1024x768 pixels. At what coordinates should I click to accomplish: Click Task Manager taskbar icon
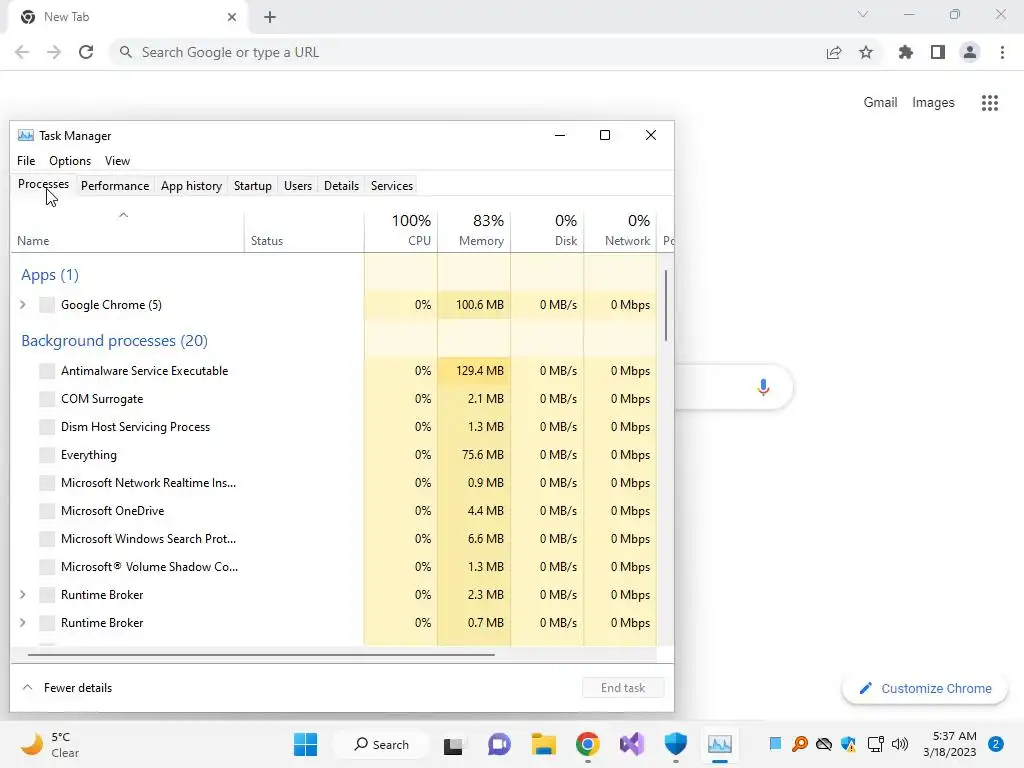(x=720, y=744)
